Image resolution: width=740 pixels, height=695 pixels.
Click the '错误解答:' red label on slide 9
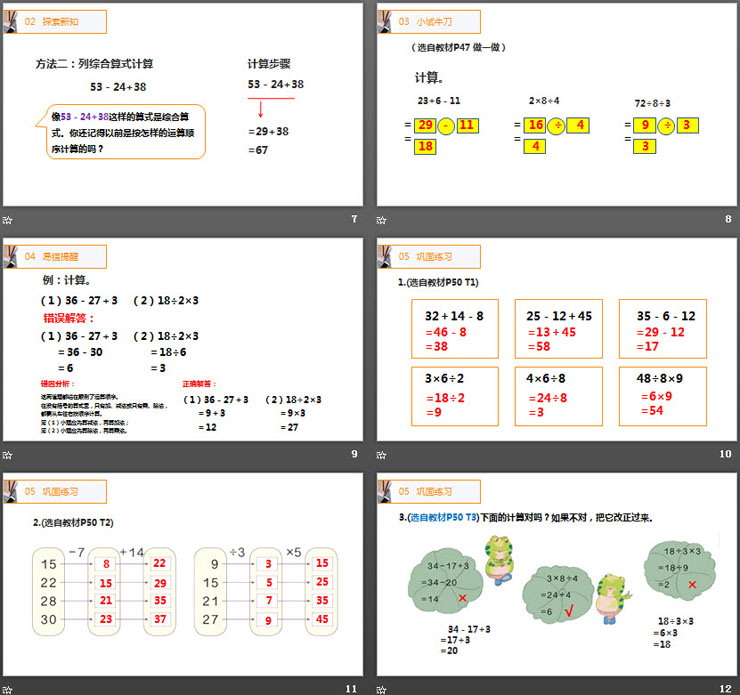(x=69, y=318)
